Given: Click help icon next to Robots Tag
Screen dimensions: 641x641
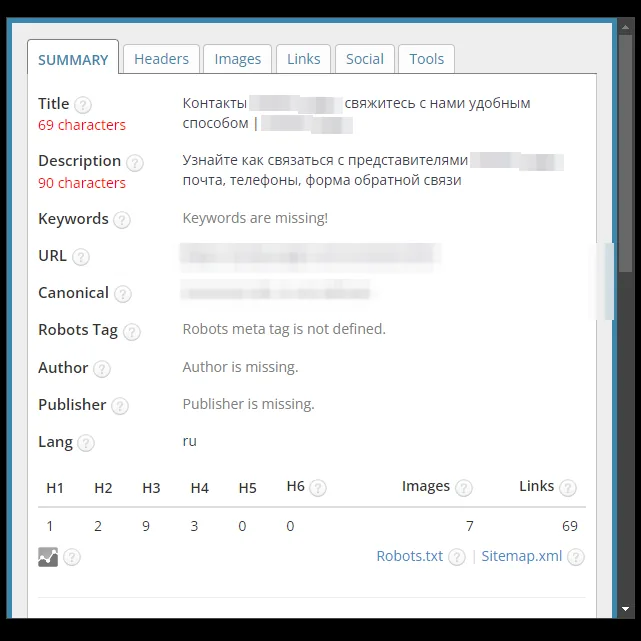Looking at the screenshot, I should (x=132, y=332).
